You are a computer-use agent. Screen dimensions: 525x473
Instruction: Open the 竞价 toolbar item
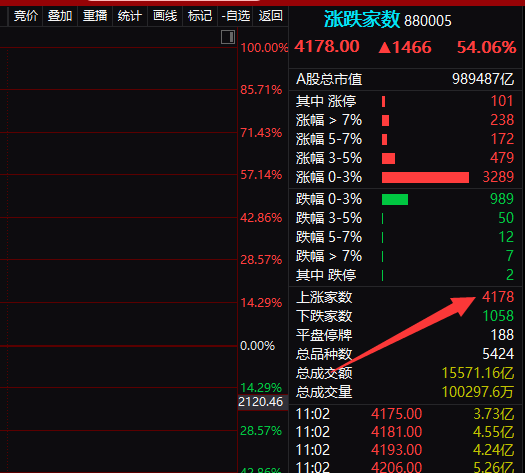(x=25, y=16)
